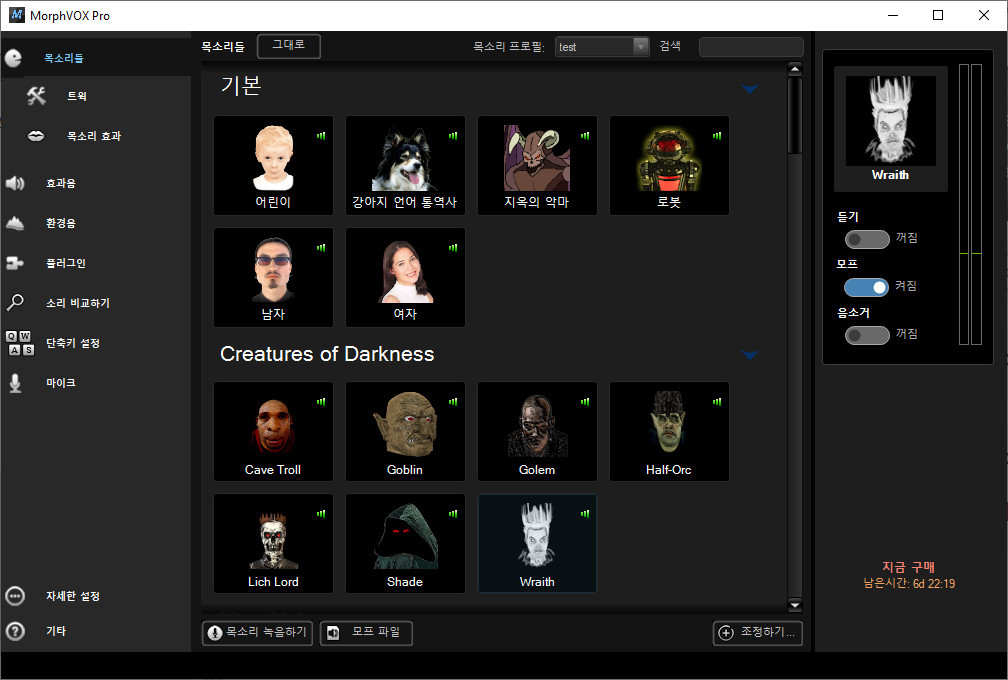Pick the Golem voice icon
The width and height of the screenshot is (1008, 680).
(x=537, y=430)
